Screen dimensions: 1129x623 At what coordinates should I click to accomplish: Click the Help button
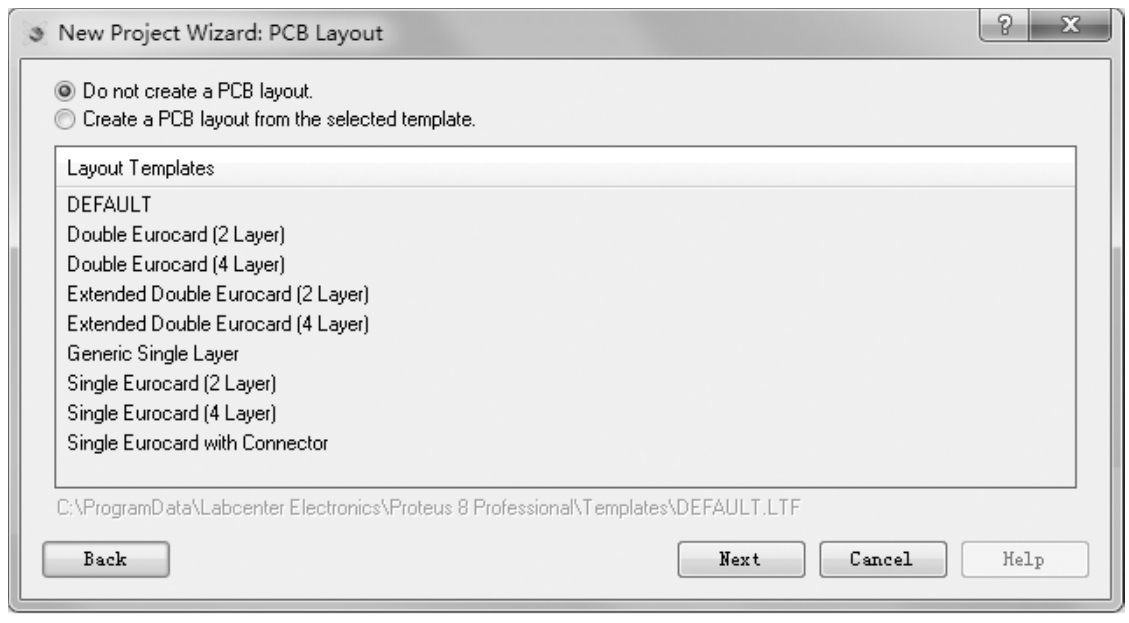point(1024,559)
